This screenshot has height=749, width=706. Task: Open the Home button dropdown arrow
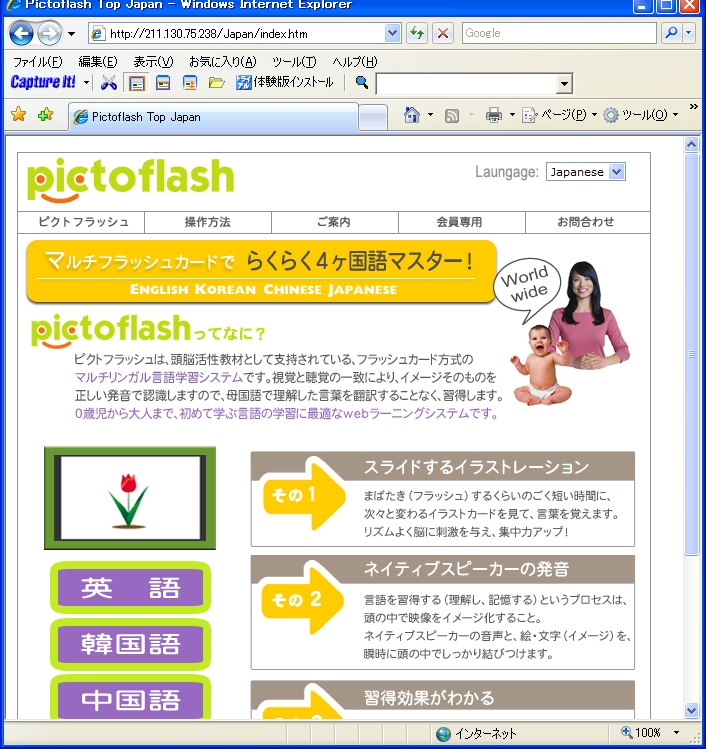[x=430, y=115]
